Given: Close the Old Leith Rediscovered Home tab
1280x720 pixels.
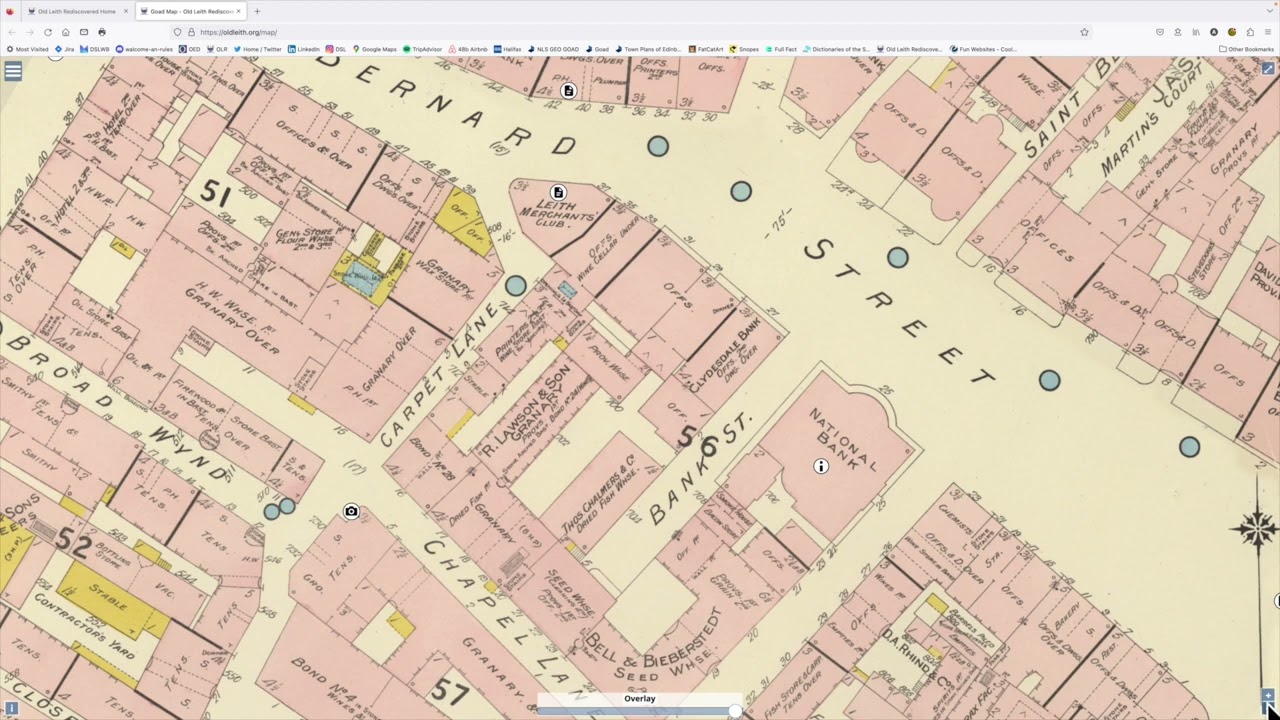Looking at the screenshot, I should point(126,11).
